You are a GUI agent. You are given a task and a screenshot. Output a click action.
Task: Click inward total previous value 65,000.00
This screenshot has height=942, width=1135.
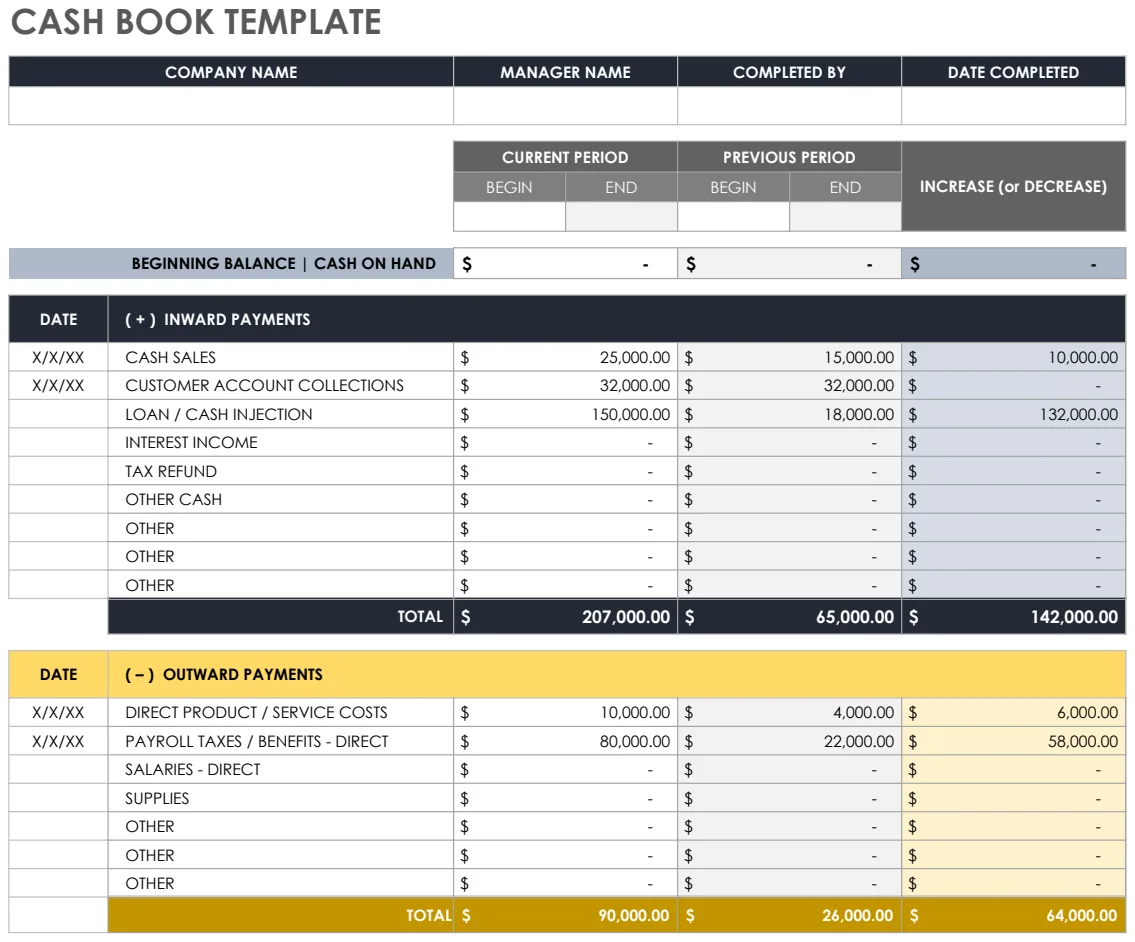point(855,617)
